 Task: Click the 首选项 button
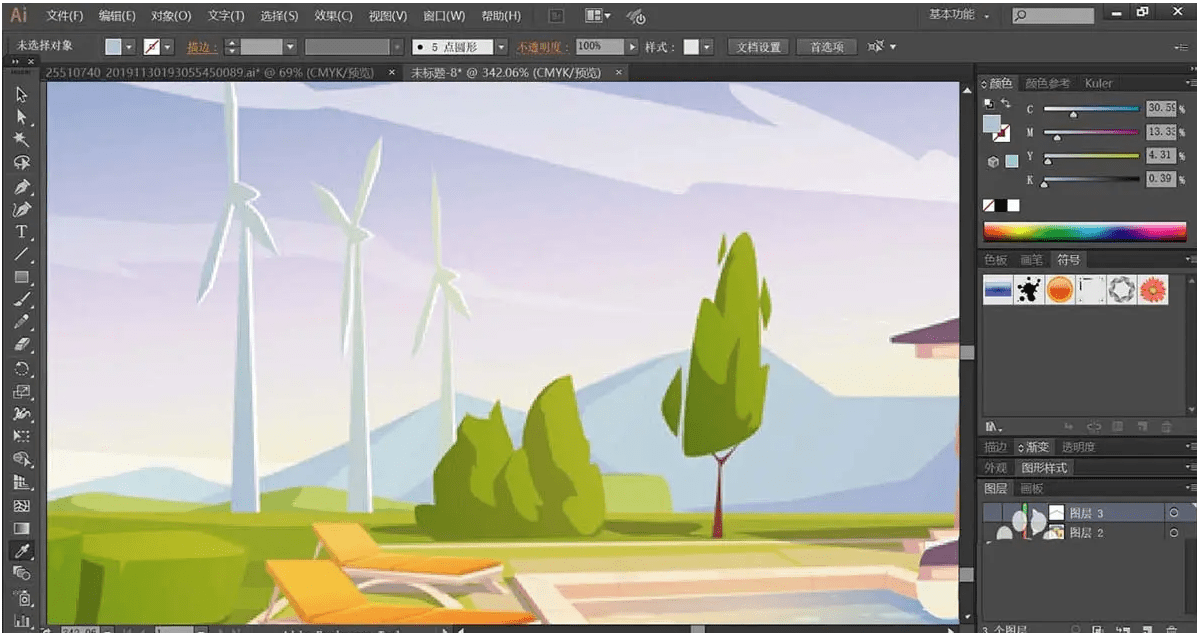click(826, 47)
